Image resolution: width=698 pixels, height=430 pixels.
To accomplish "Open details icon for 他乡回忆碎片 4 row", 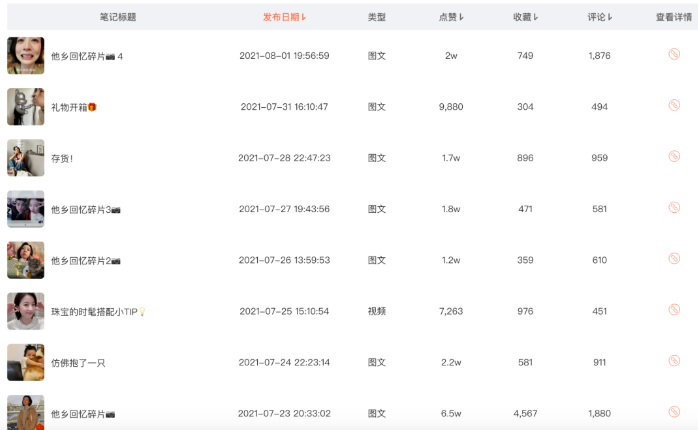I will click(674, 55).
